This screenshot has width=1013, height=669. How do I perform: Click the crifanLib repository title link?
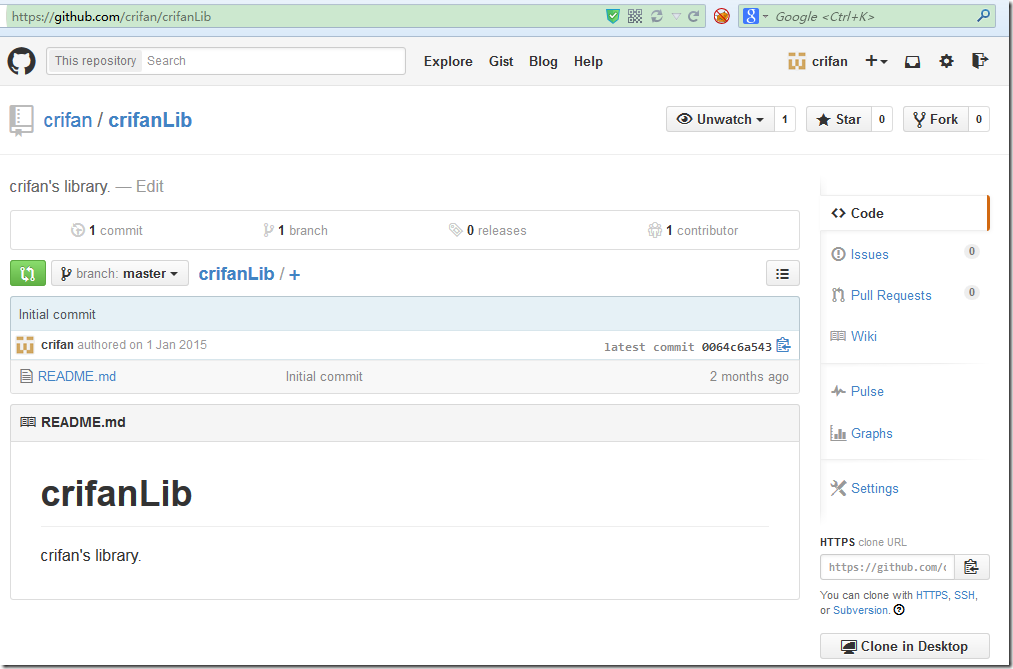pos(150,120)
